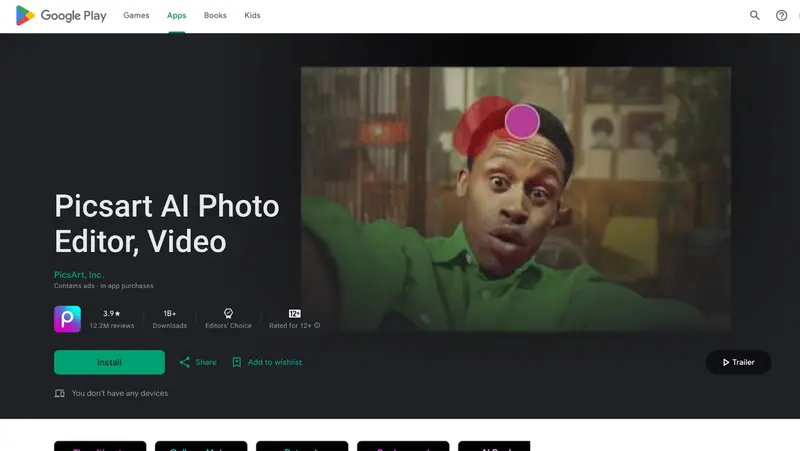Click the Share label
The height and width of the screenshot is (451, 800).
coord(206,362)
